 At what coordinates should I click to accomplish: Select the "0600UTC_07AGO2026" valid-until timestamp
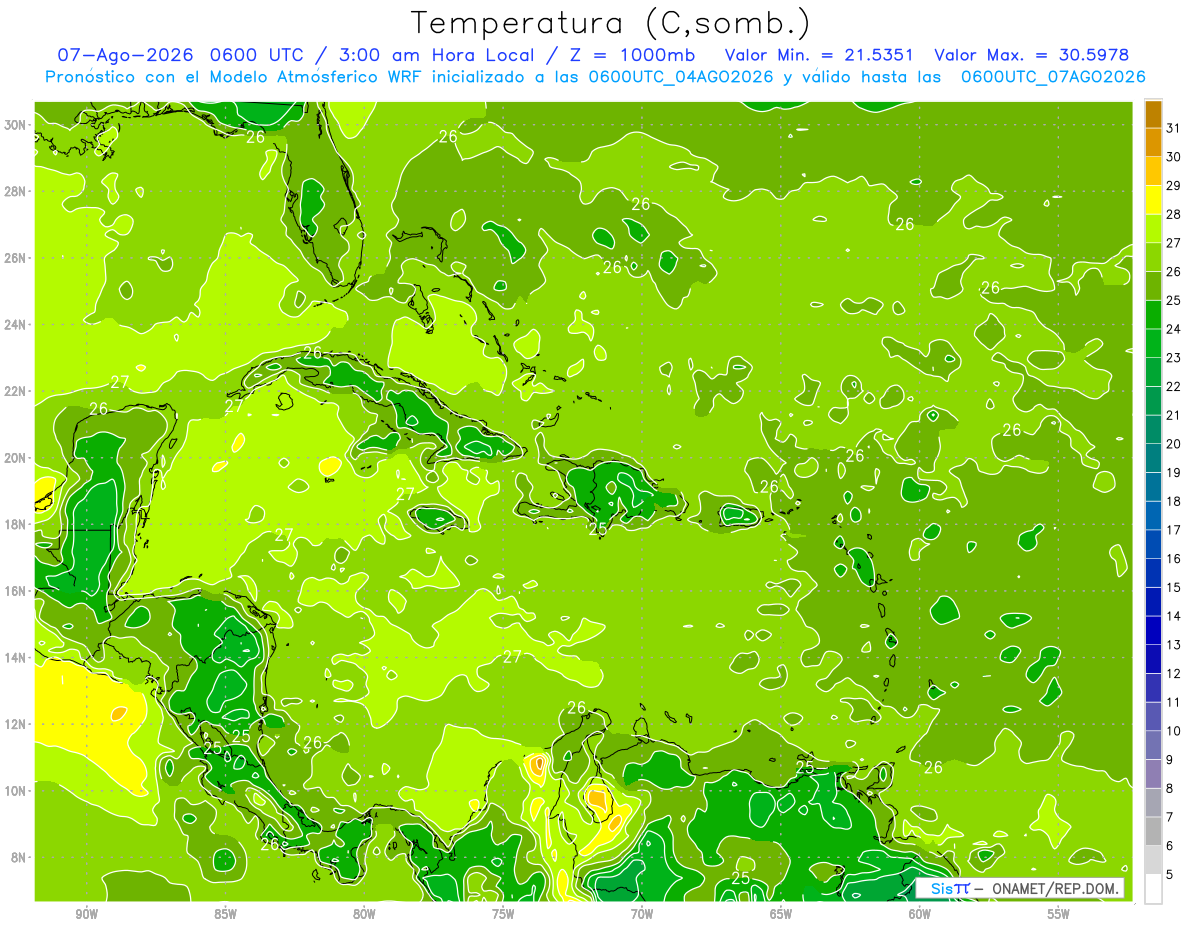coord(1053,76)
